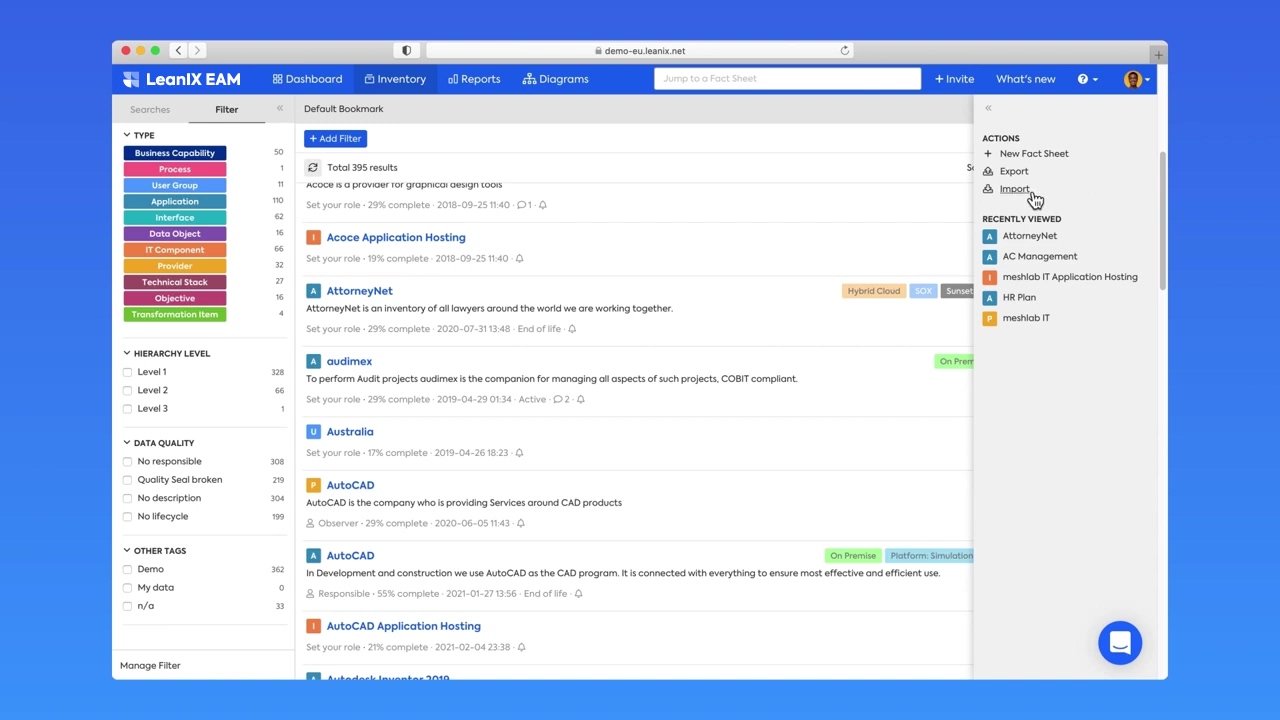
Task: Switch to the Searches tab
Action: (150, 110)
